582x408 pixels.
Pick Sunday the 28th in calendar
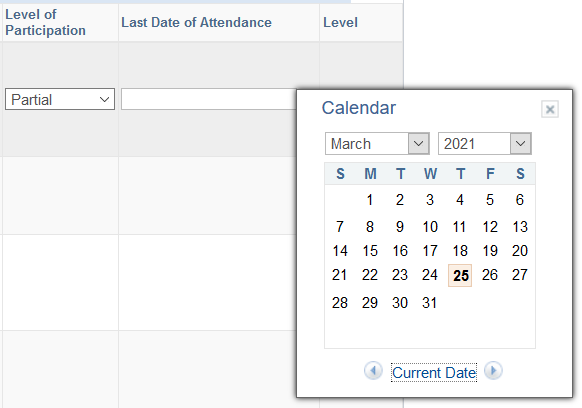(340, 303)
